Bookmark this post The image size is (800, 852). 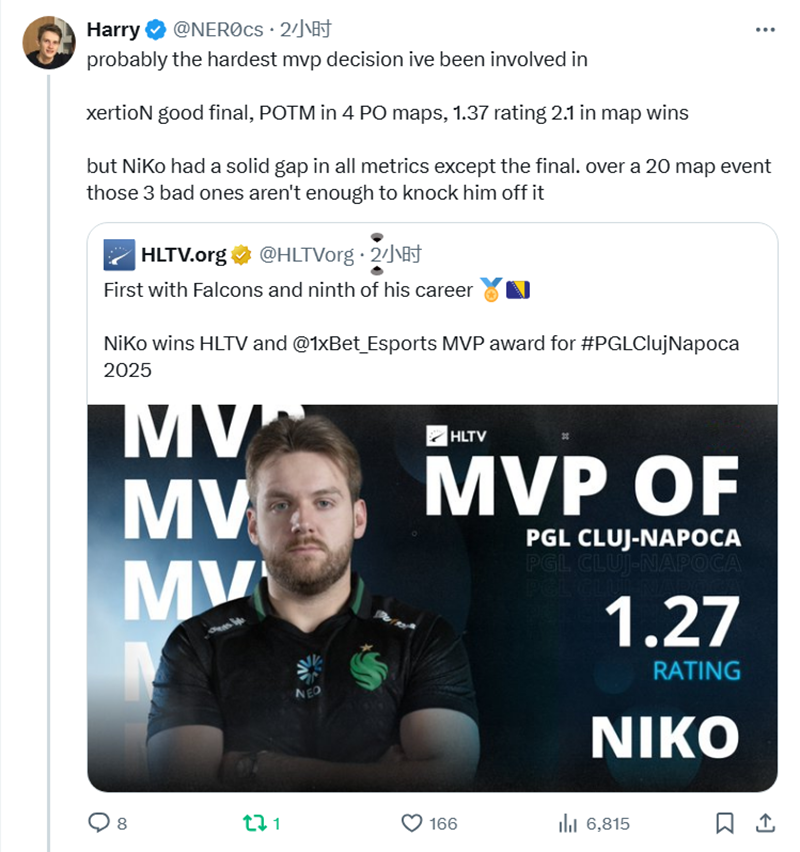(725, 823)
